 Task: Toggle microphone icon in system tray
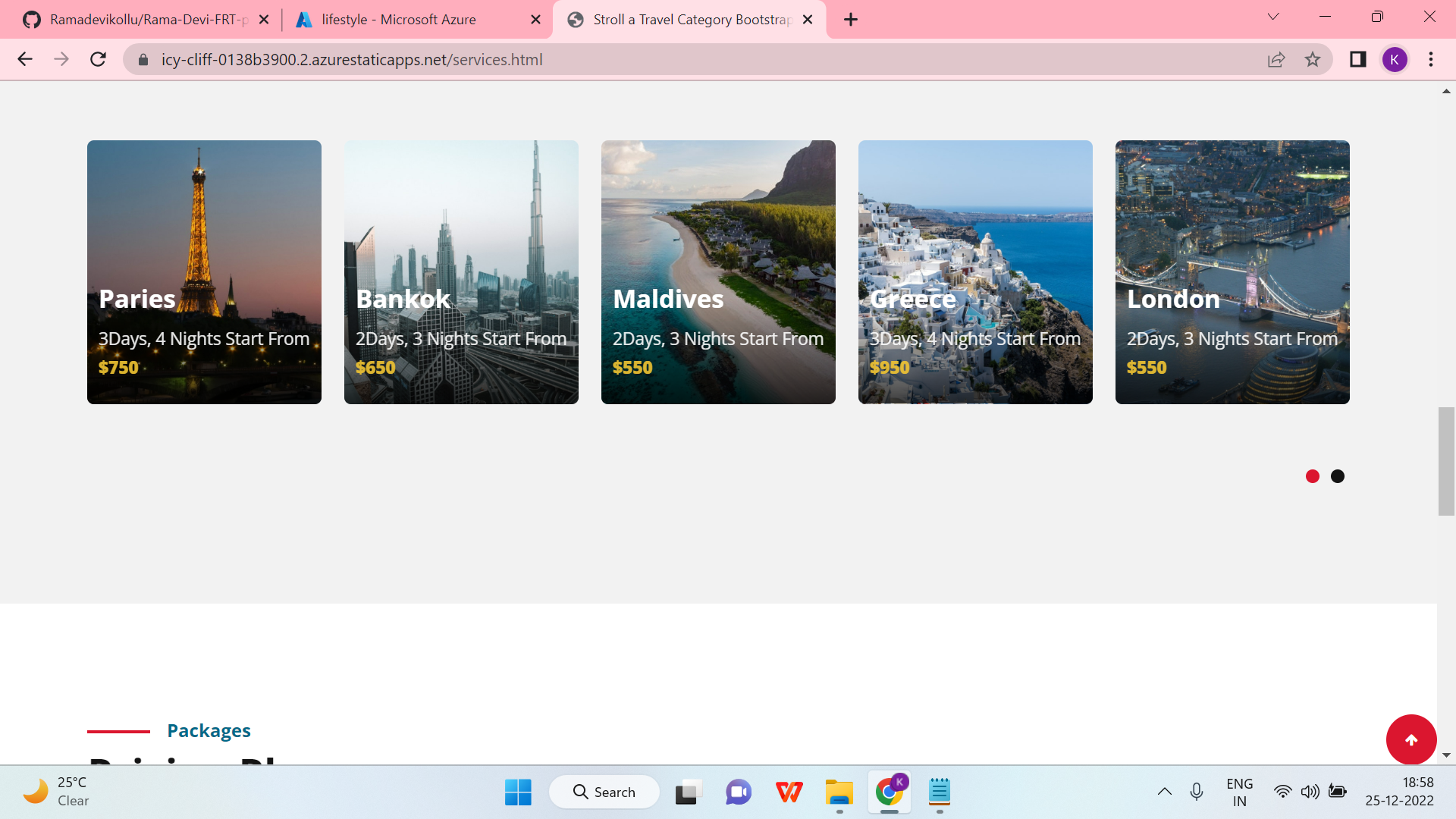(1197, 792)
